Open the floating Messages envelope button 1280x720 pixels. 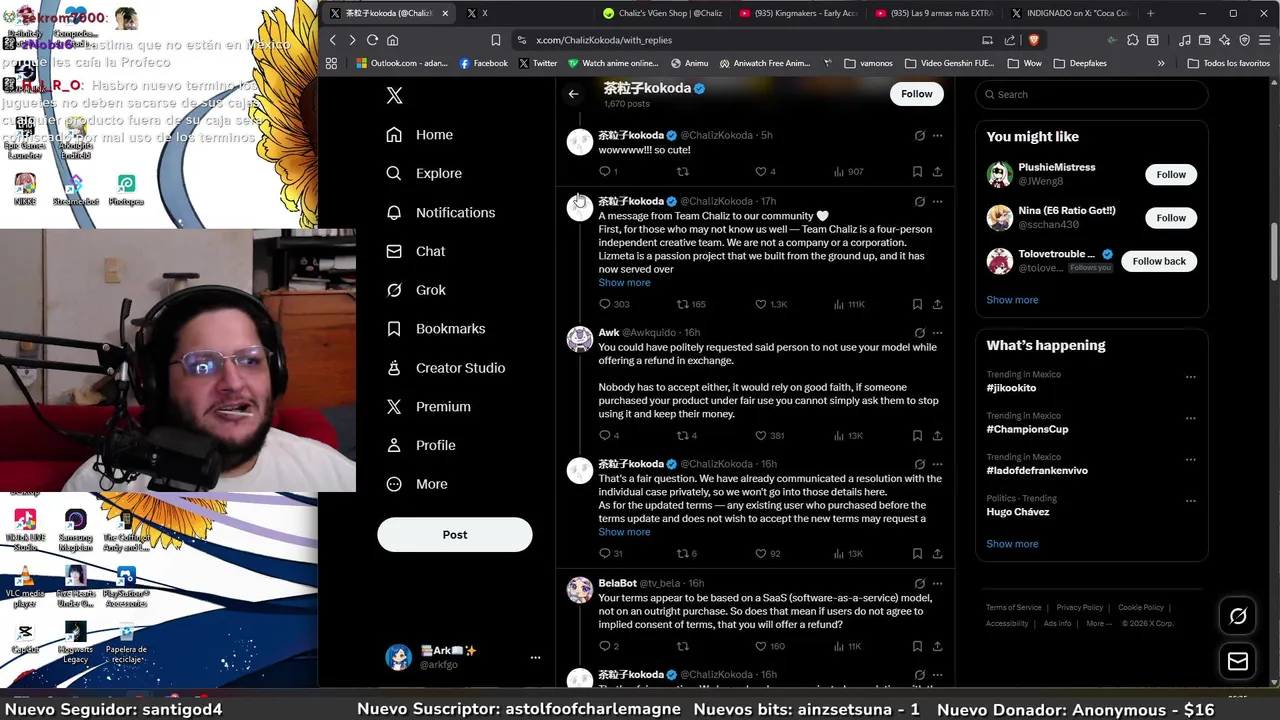1238,661
